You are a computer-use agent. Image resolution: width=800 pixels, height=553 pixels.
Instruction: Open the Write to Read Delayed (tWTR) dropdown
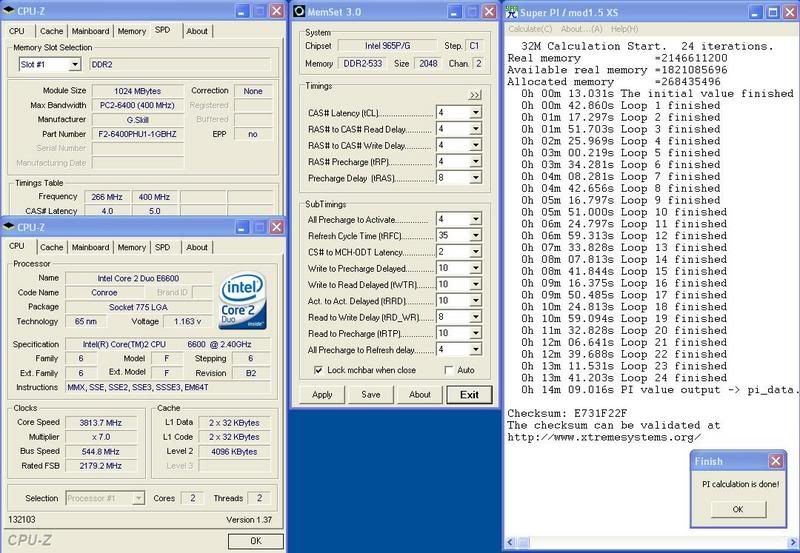click(475, 284)
